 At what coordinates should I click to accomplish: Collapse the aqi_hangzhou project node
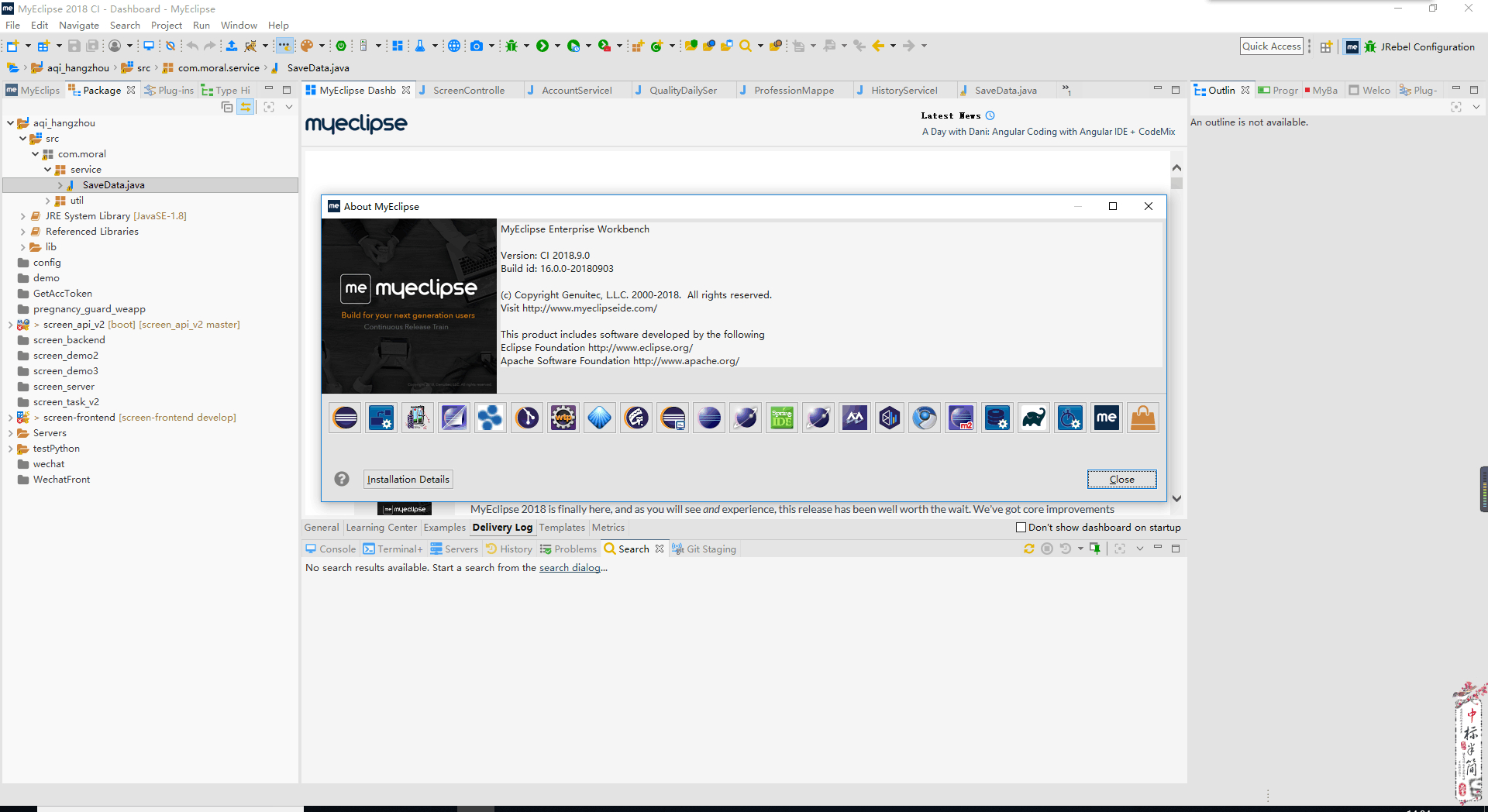10,123
